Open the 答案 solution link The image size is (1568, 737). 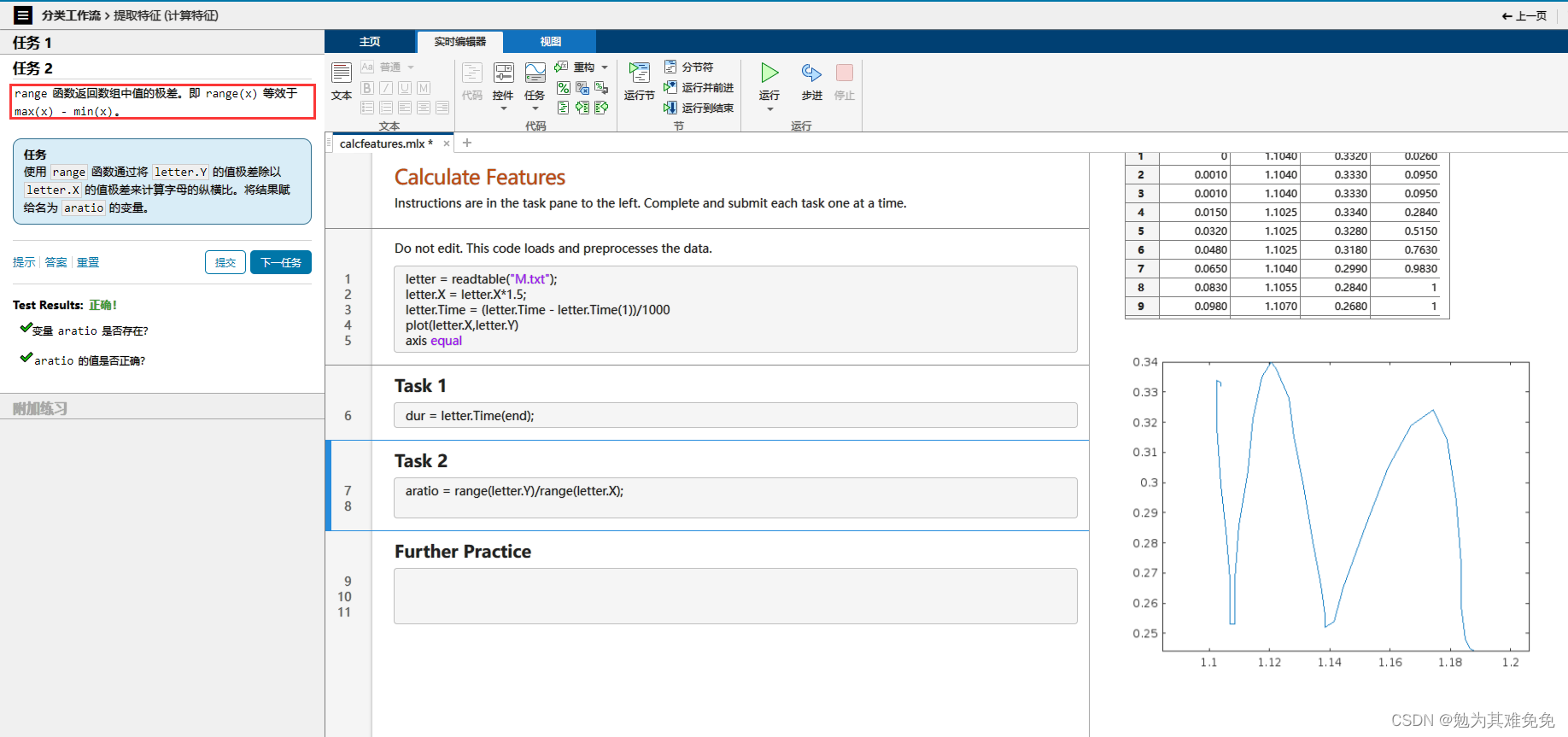click(56, 262)
